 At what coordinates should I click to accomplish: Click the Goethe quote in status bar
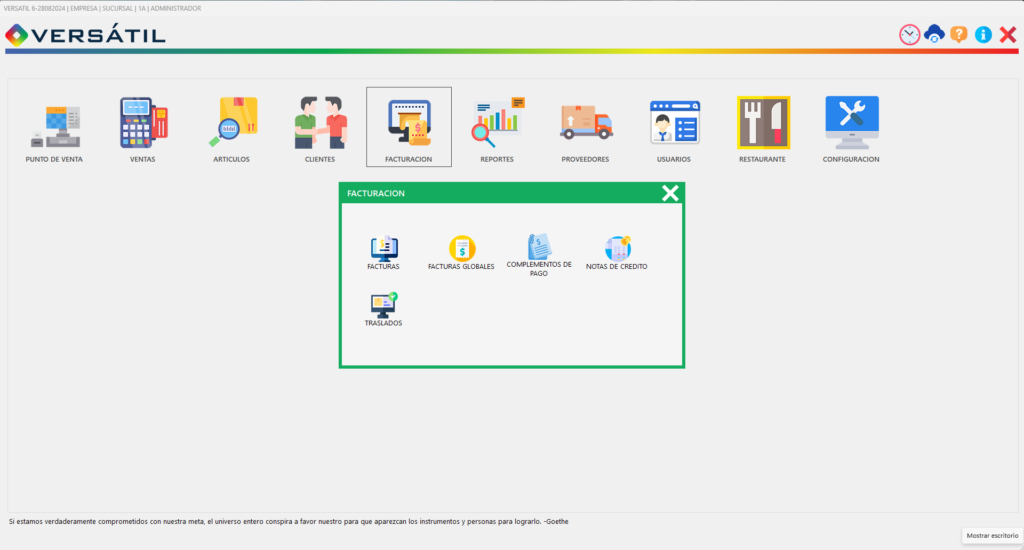tap(289, 521)
